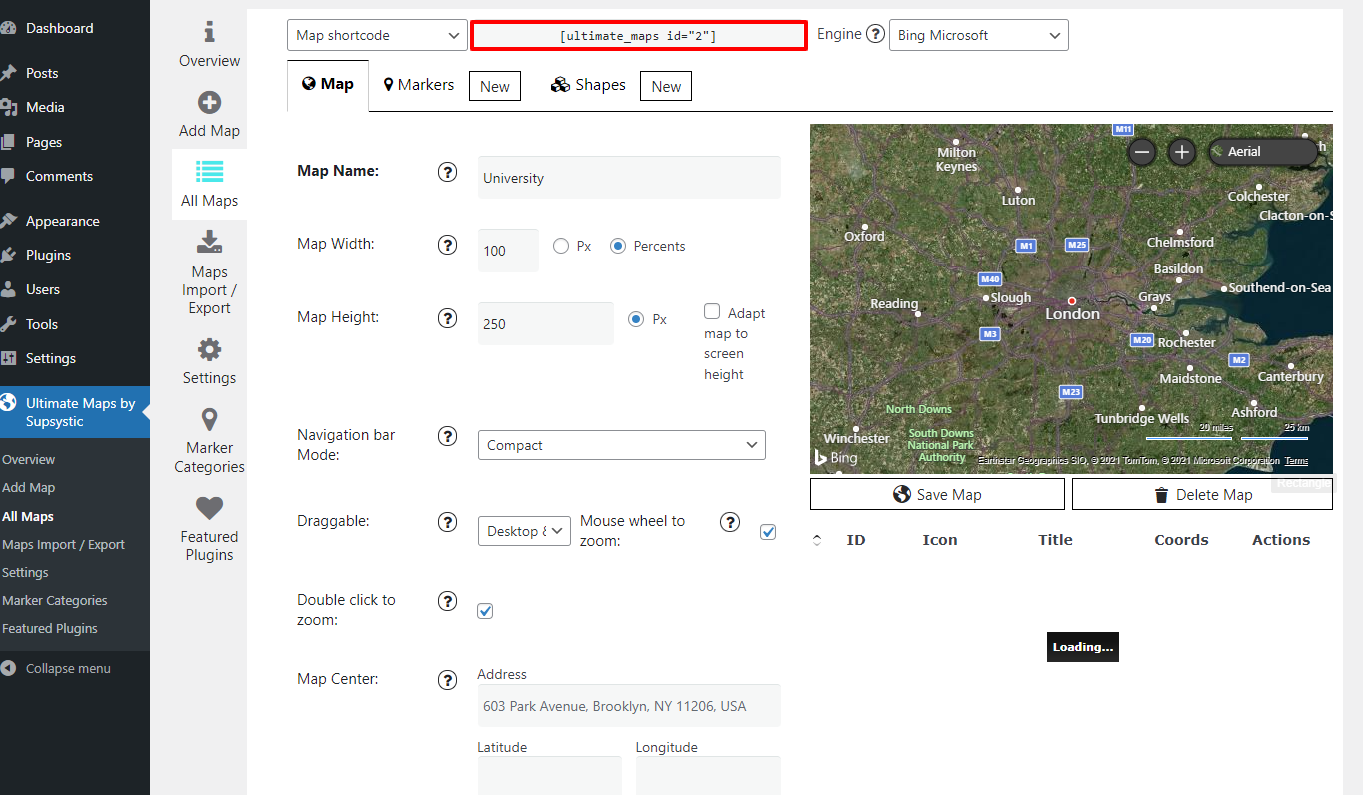Click help icon for Navigation bar Mode

pos(448,436)
